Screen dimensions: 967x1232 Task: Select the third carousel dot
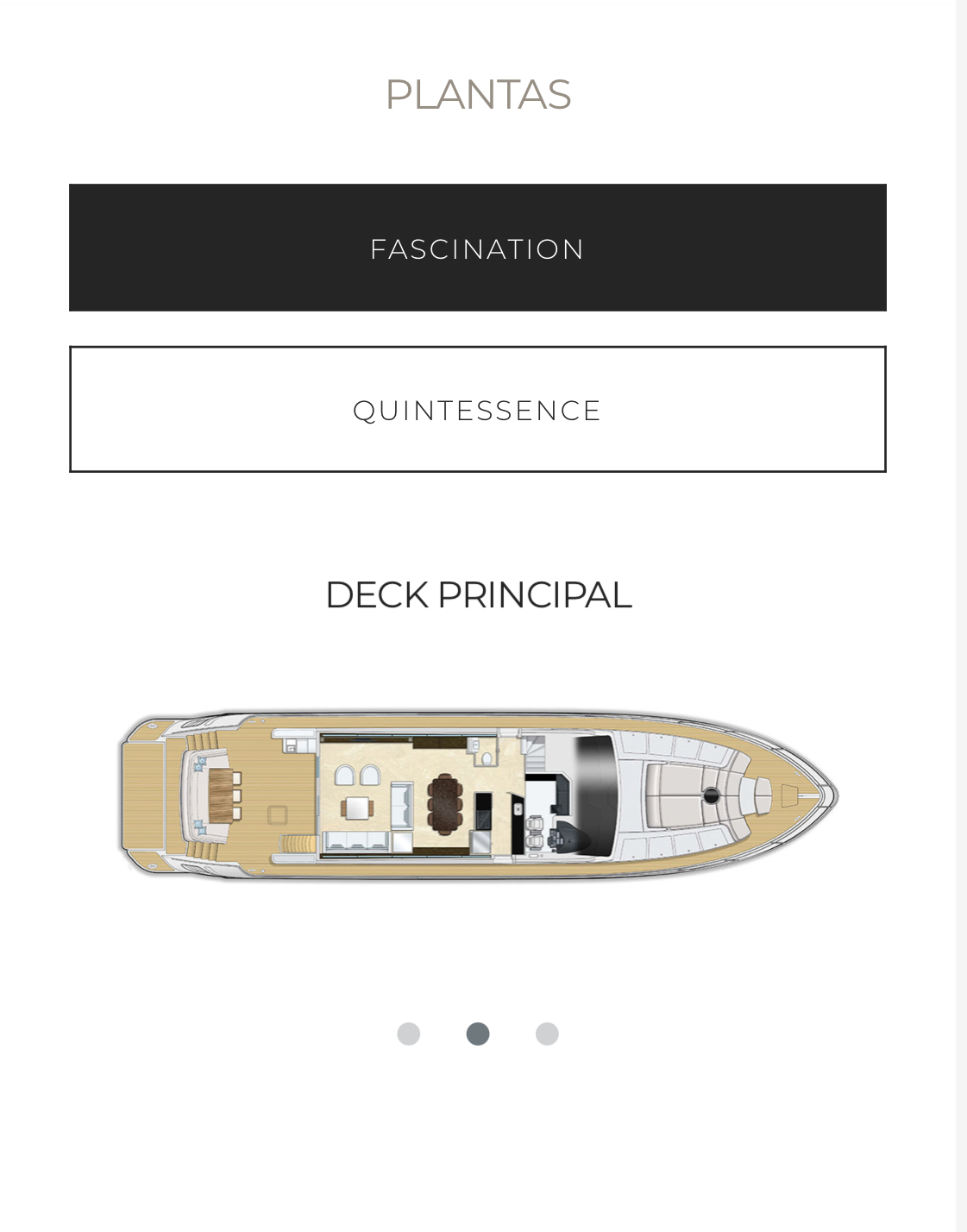546,1032
